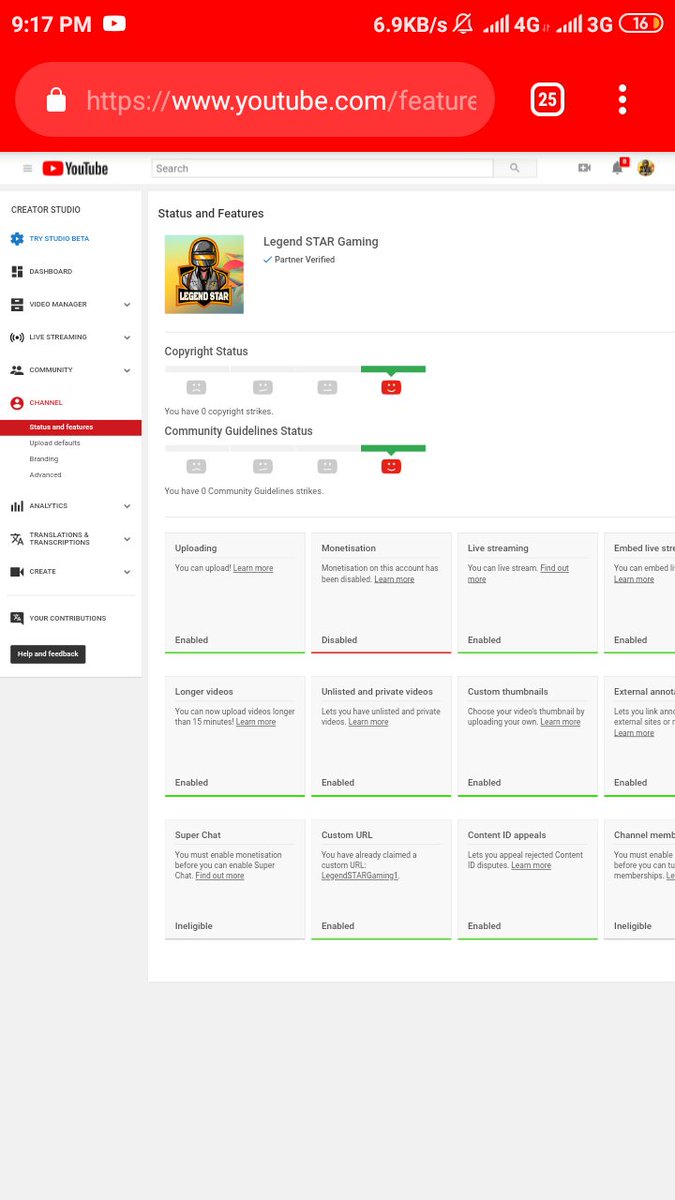Click the Try Studio Beta gear icon
The height and width of the screenshot is (1200, 675).
[17, 239]
